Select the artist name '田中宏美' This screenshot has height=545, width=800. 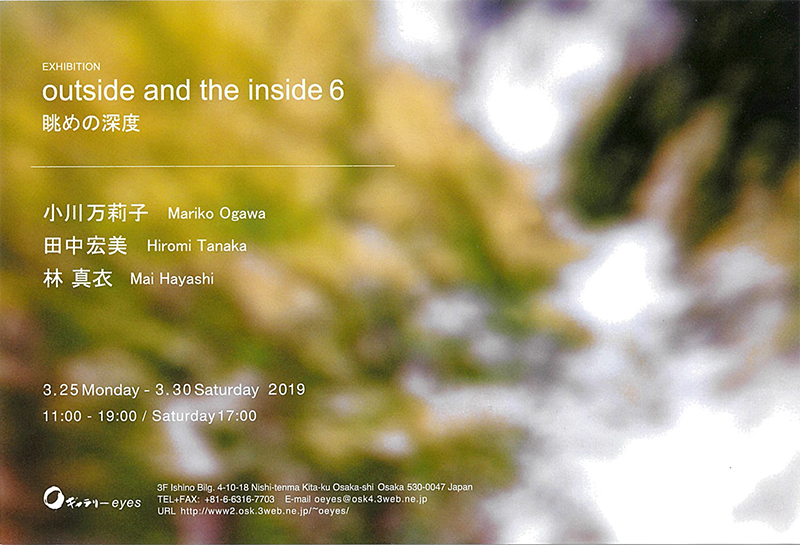(85, 245)
